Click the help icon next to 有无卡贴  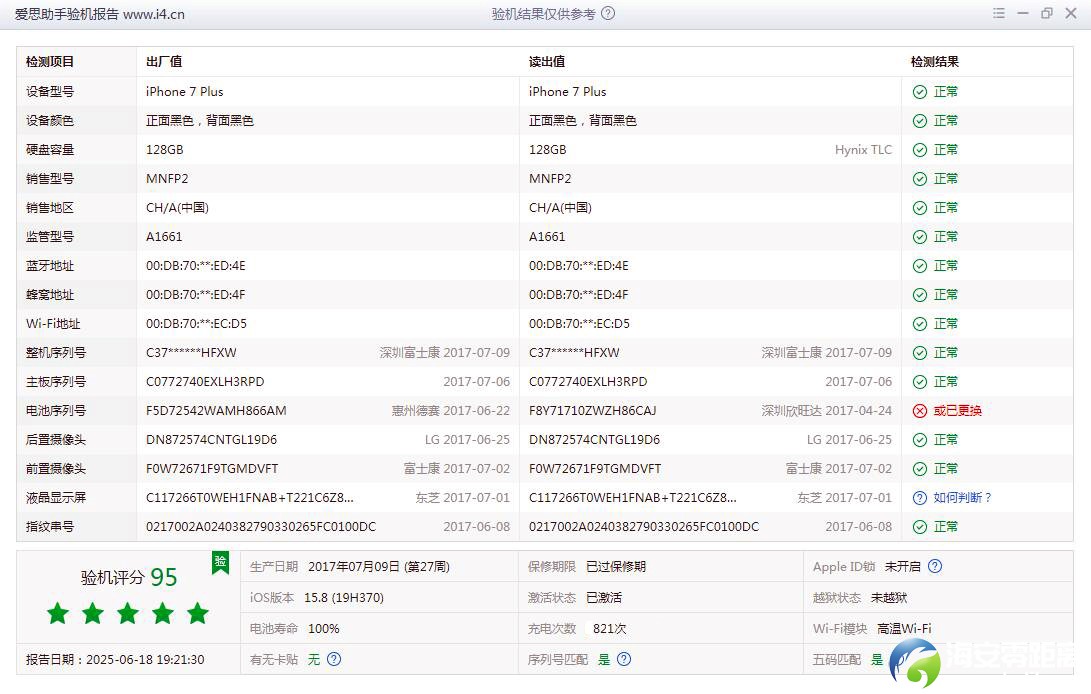[x=334, y=659]
